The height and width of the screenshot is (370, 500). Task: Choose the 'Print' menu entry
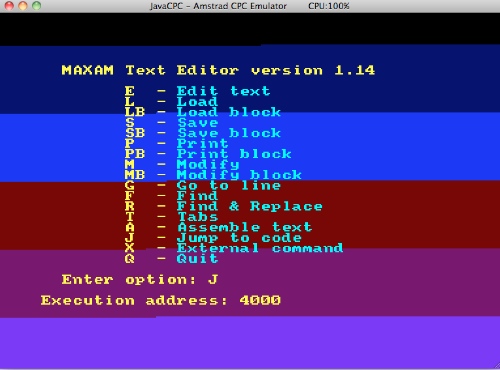[202, 144]
